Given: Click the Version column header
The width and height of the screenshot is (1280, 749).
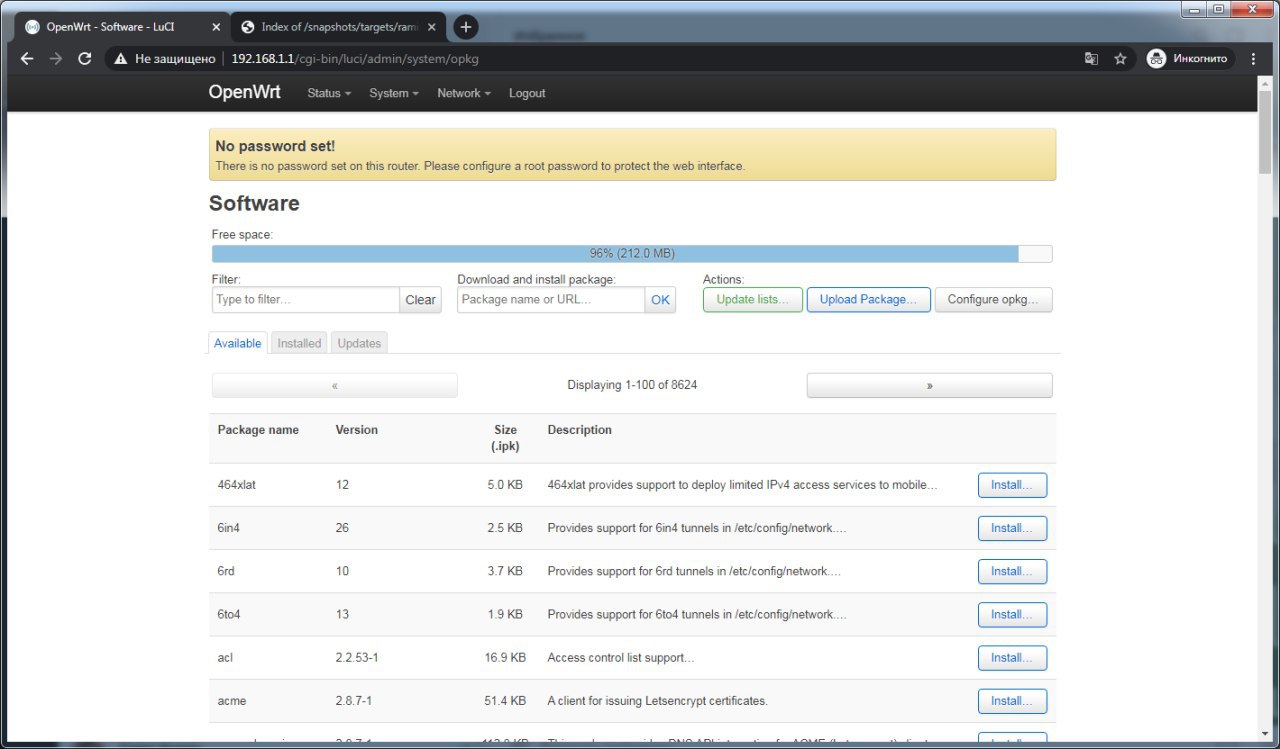Looking at the screenshot, I should click(x=357, y=430).
